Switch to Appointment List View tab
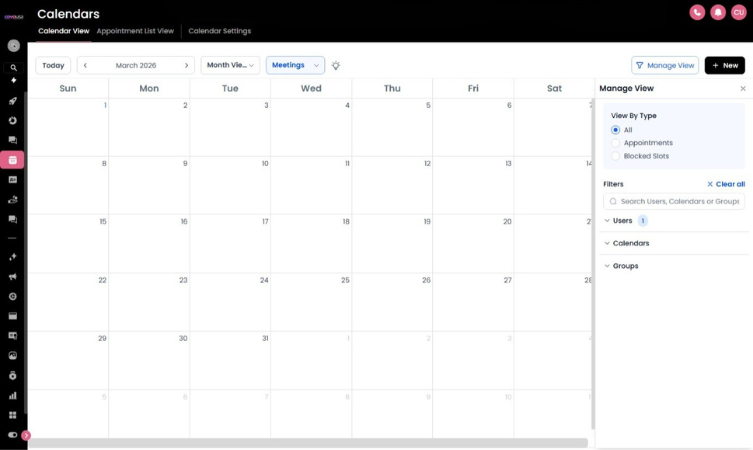Viewport: 753px width, 450px height. pos(135,31)
